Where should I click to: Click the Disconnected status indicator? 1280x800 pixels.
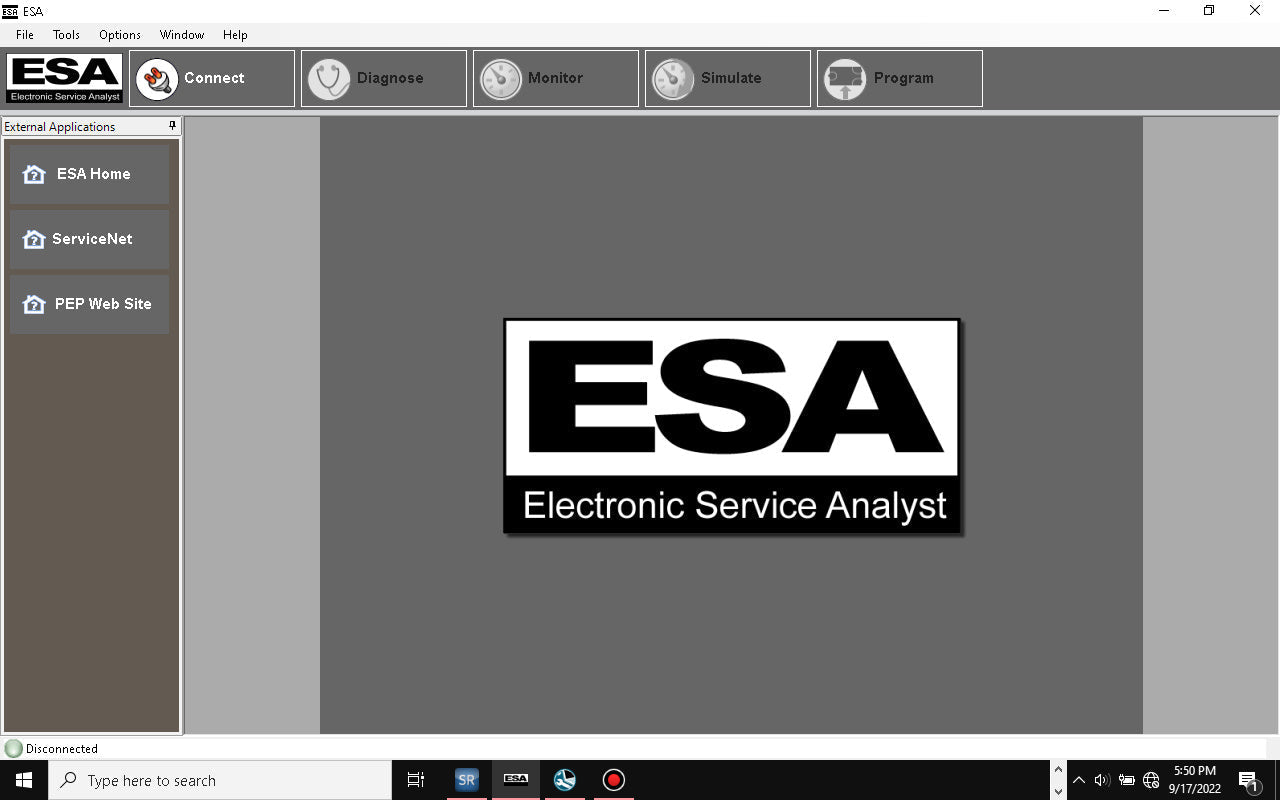click(51, 749)
